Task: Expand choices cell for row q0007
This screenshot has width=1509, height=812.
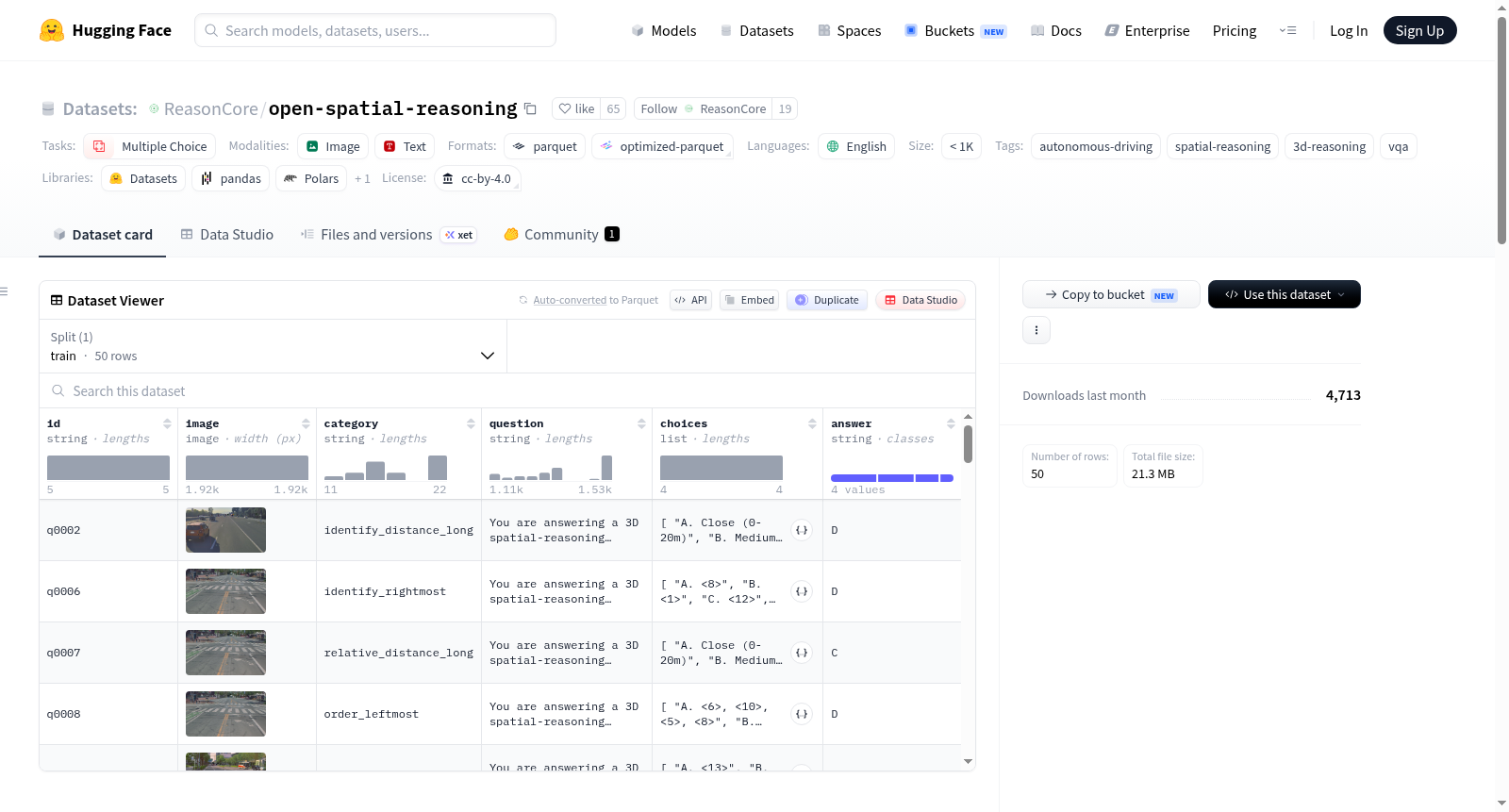Action: point(802,653)
